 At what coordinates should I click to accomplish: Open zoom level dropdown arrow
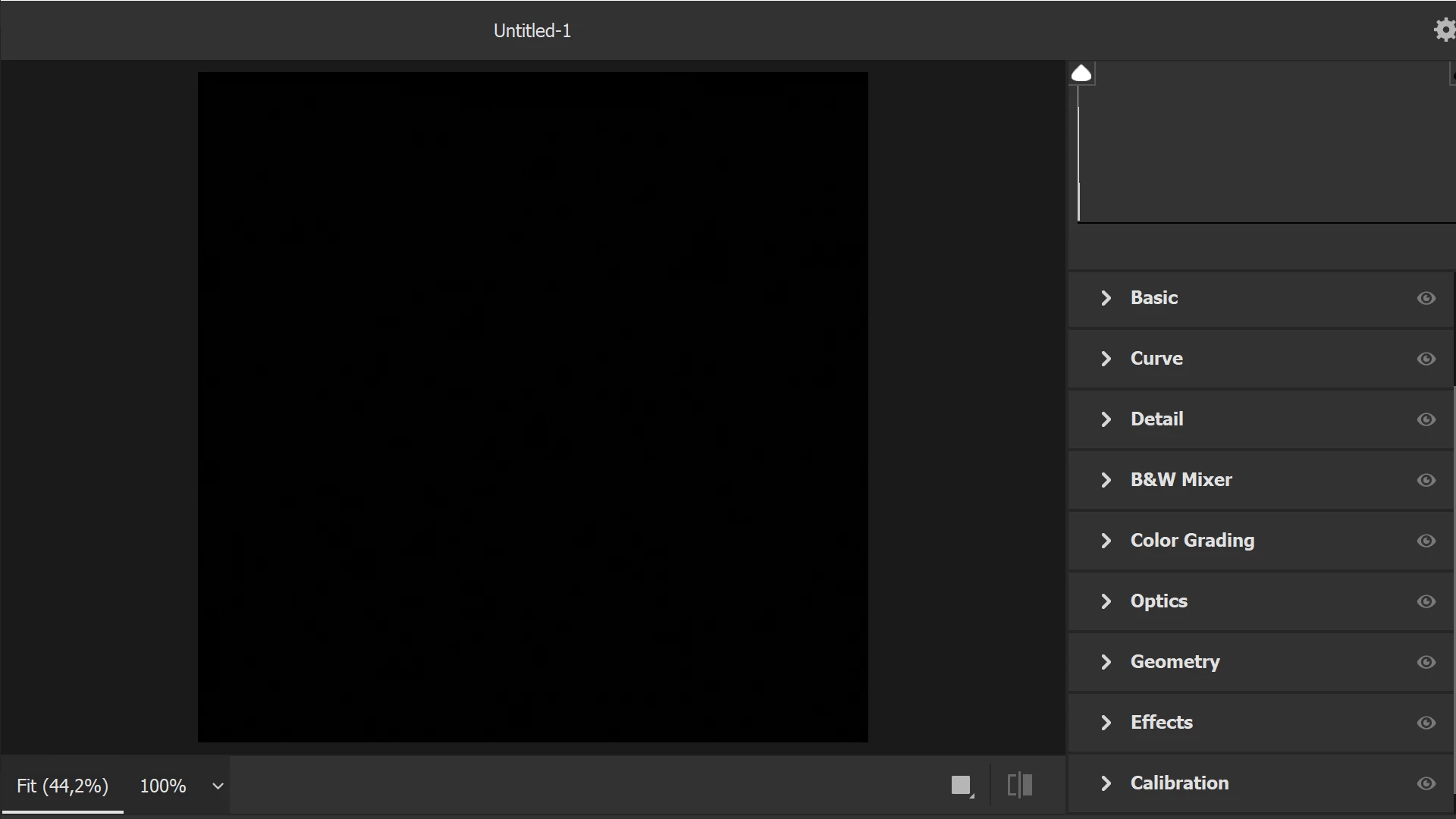tap(218, 786)
